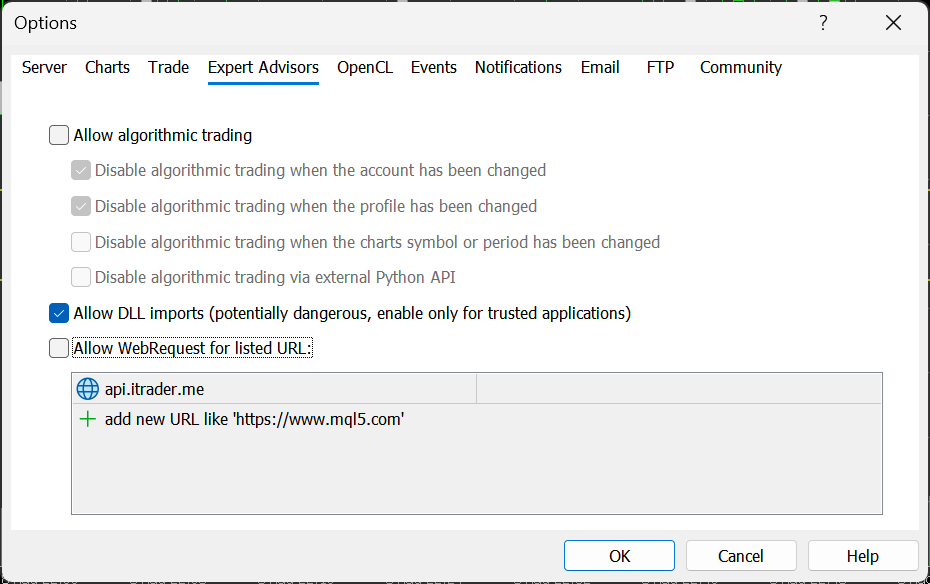Click the globe icon beside api.itrader.me
930x584 pixels.
pos(88,389)
